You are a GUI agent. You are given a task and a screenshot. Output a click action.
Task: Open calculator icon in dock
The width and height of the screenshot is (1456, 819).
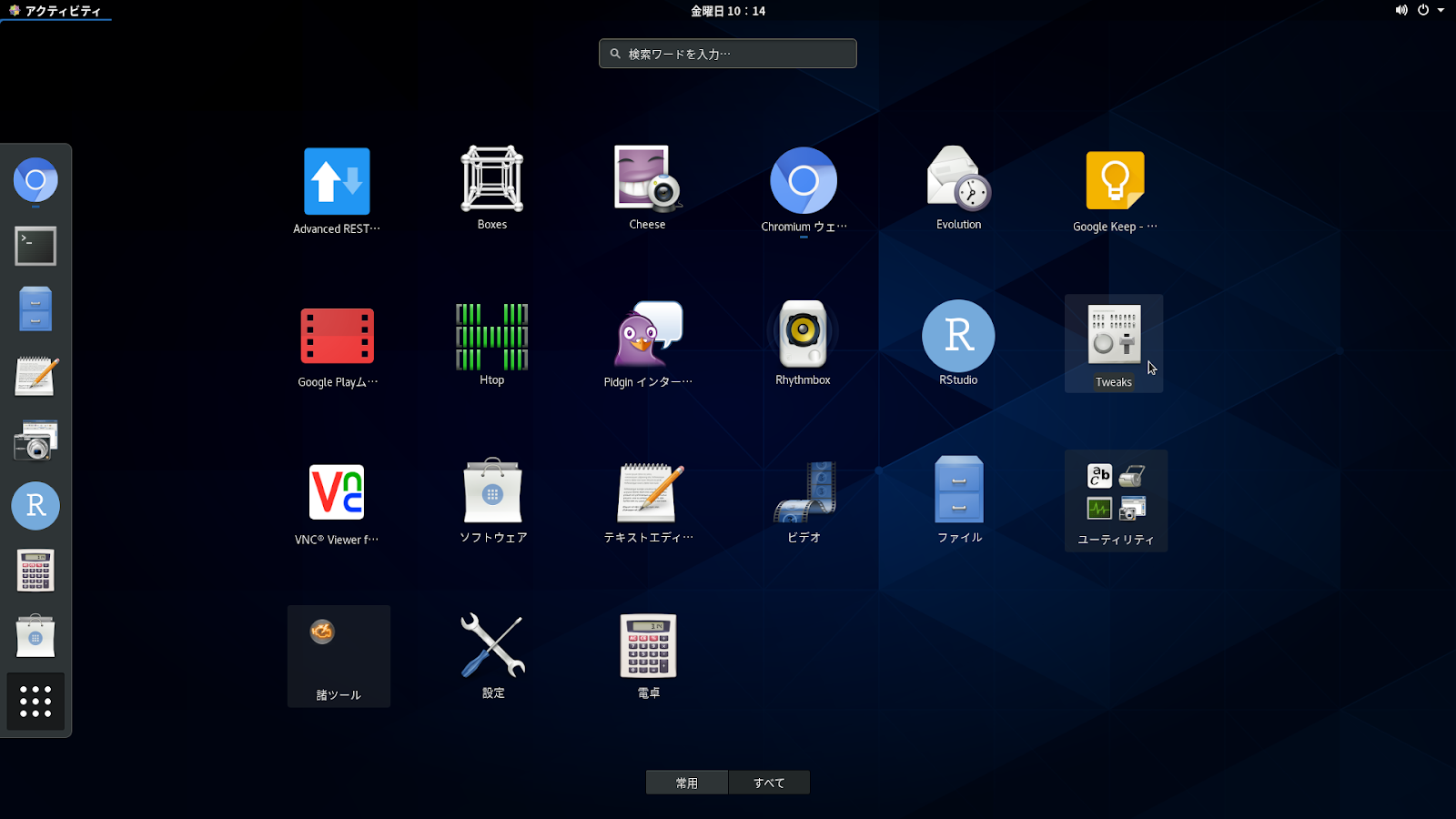[35, 571]
